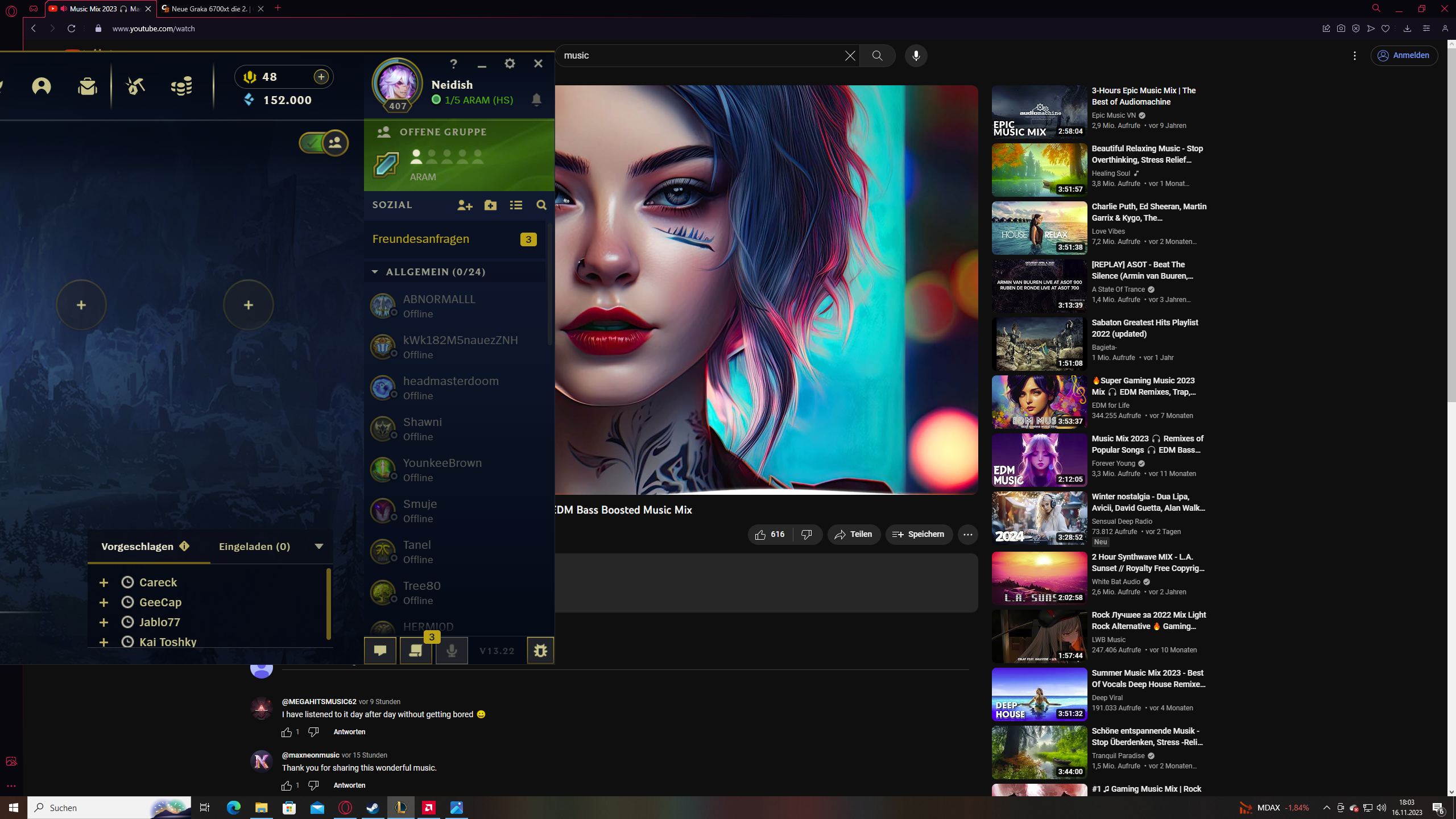Open the League profile icon
Screen dimensions: 1456x819
(42, 86)
